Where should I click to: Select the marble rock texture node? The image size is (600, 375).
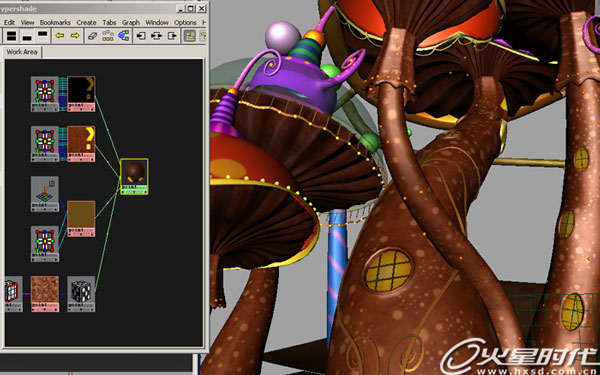click(x=45, y=293)
